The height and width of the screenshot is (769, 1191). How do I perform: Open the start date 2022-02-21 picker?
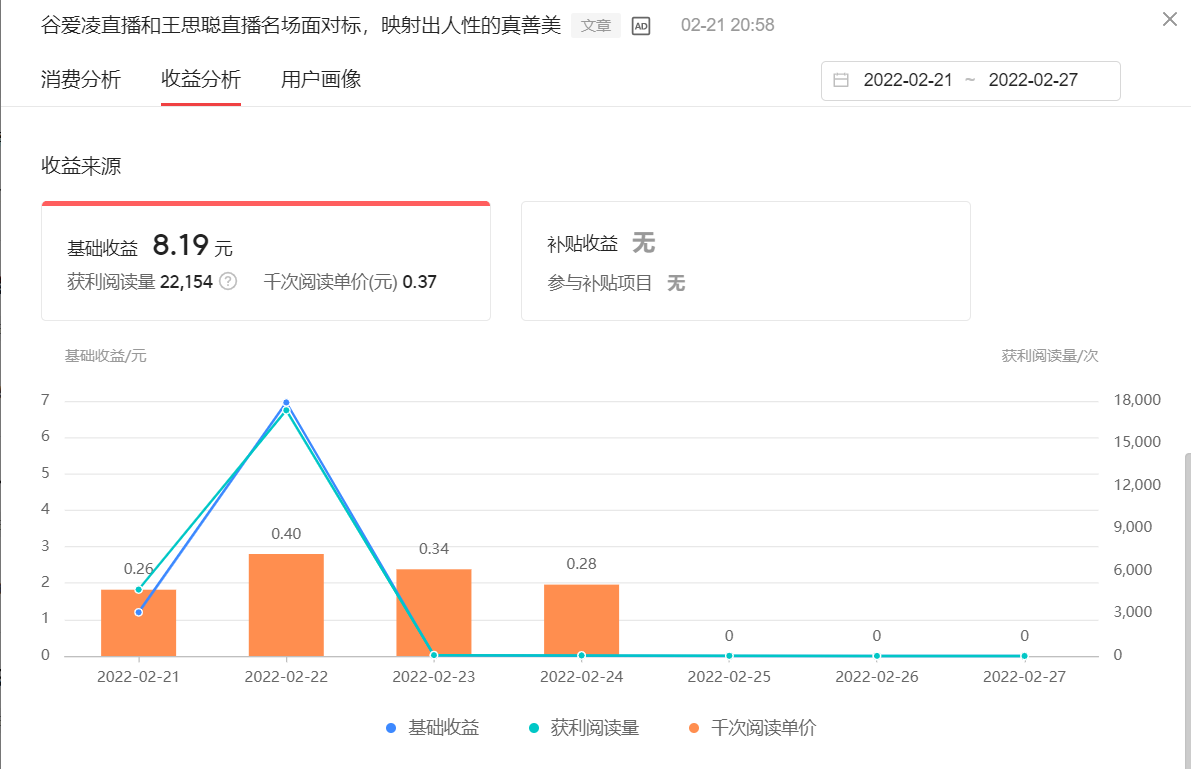(908, 80)
